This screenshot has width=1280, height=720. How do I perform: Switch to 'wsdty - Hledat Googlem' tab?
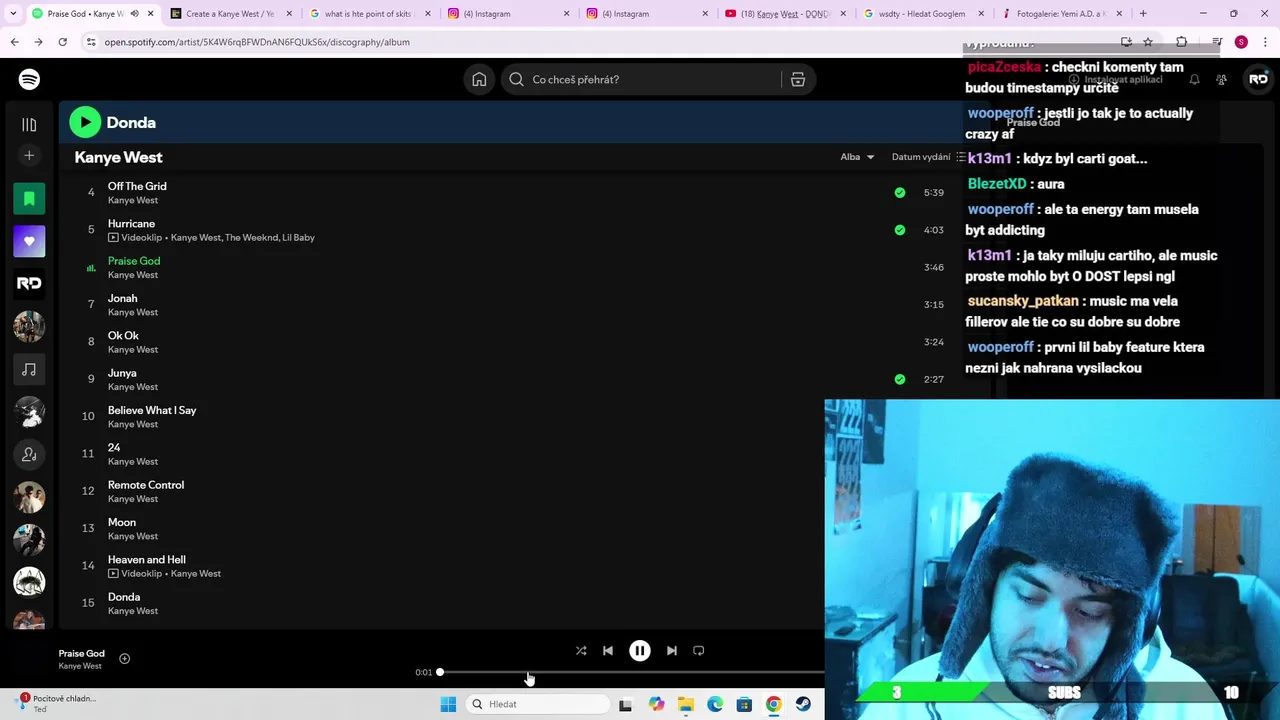click(x=926, y=14)
